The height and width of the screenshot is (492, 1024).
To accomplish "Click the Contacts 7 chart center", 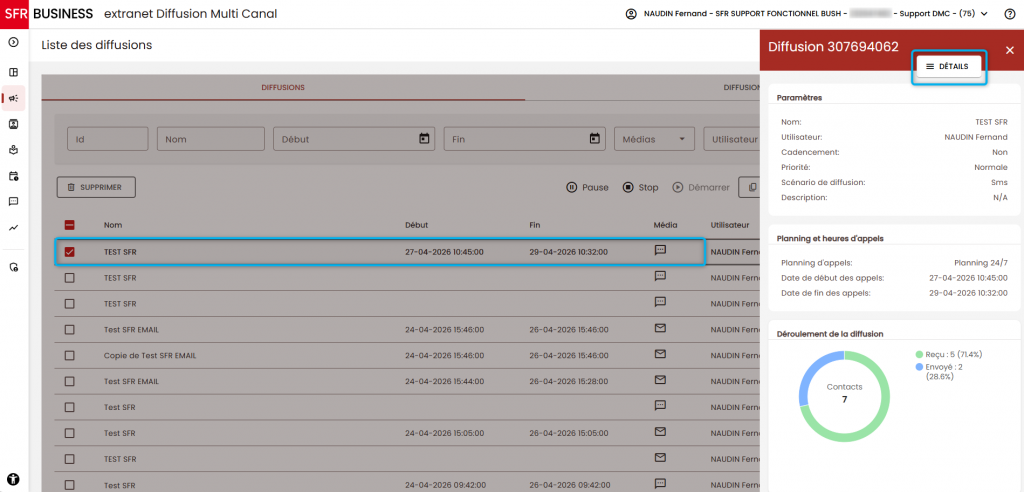I will tap(844, 393).
